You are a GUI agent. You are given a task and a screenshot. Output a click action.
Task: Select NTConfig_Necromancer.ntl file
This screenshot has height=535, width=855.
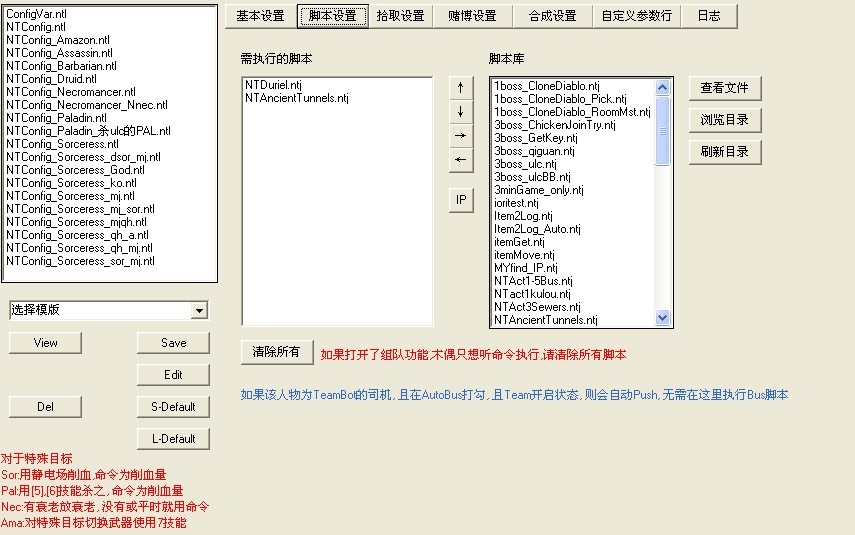[71, 92]
